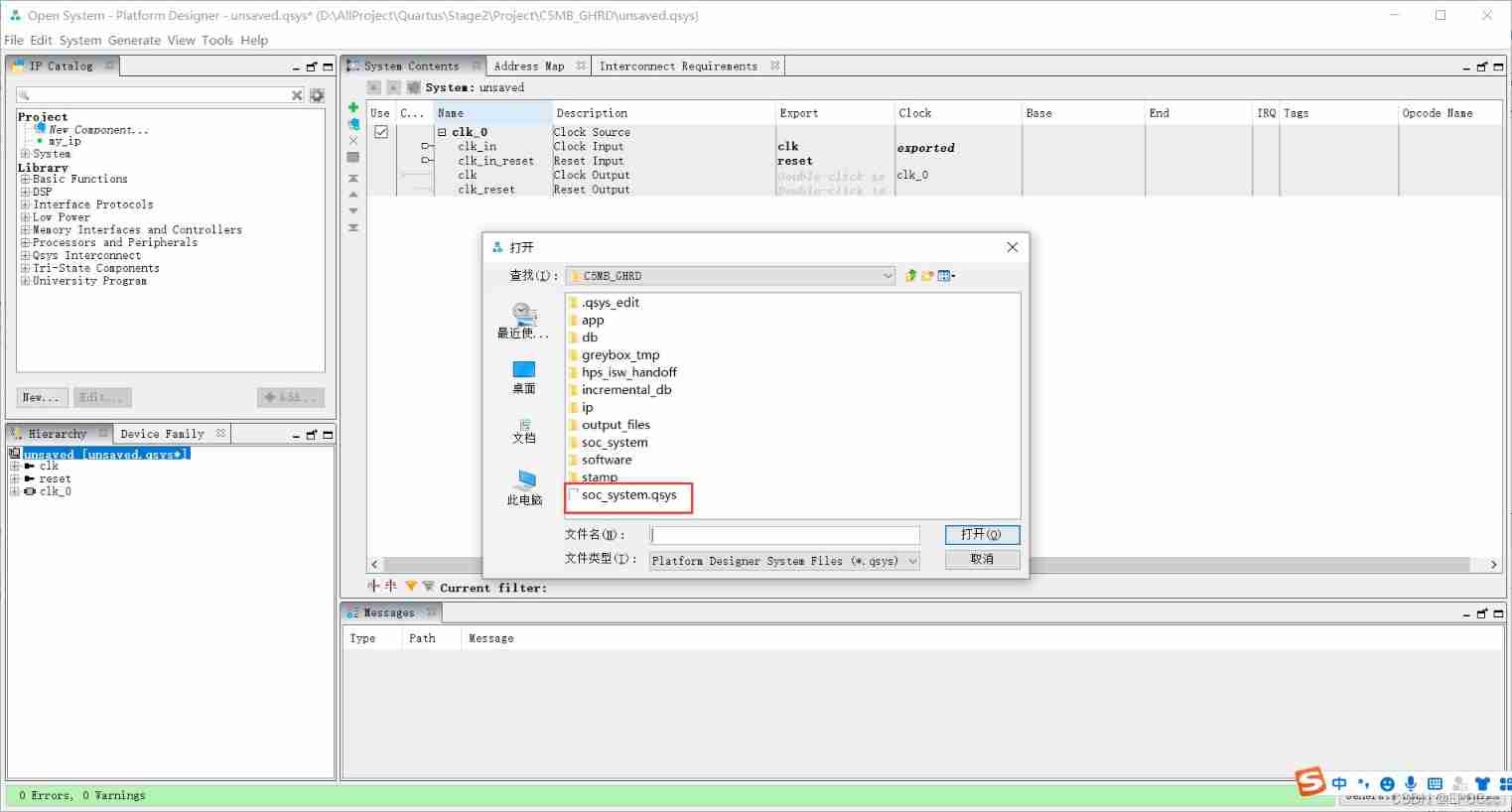Close the Address Map tab

click(581, 66)
